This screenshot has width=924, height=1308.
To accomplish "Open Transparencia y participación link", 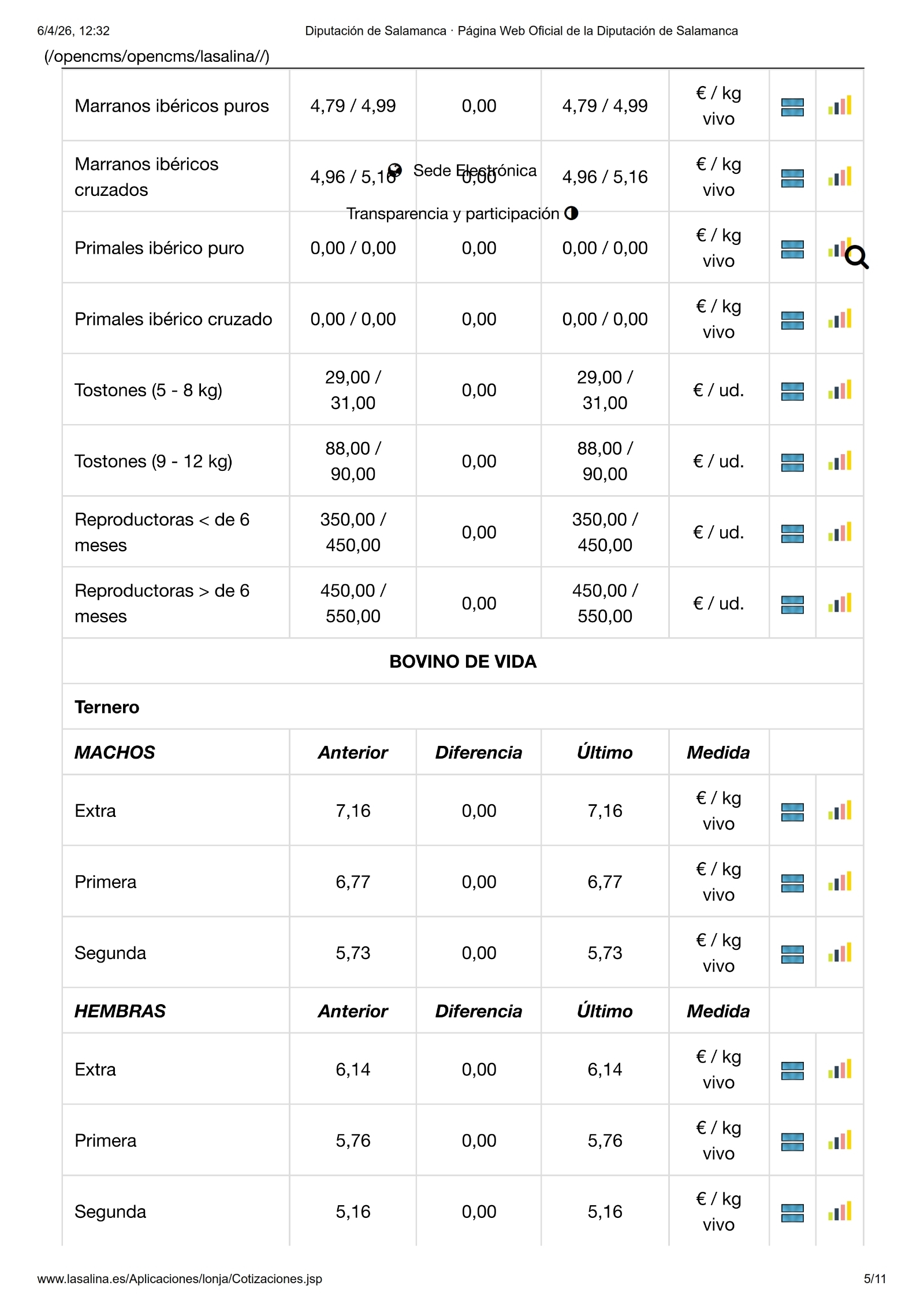I will 453,214.
